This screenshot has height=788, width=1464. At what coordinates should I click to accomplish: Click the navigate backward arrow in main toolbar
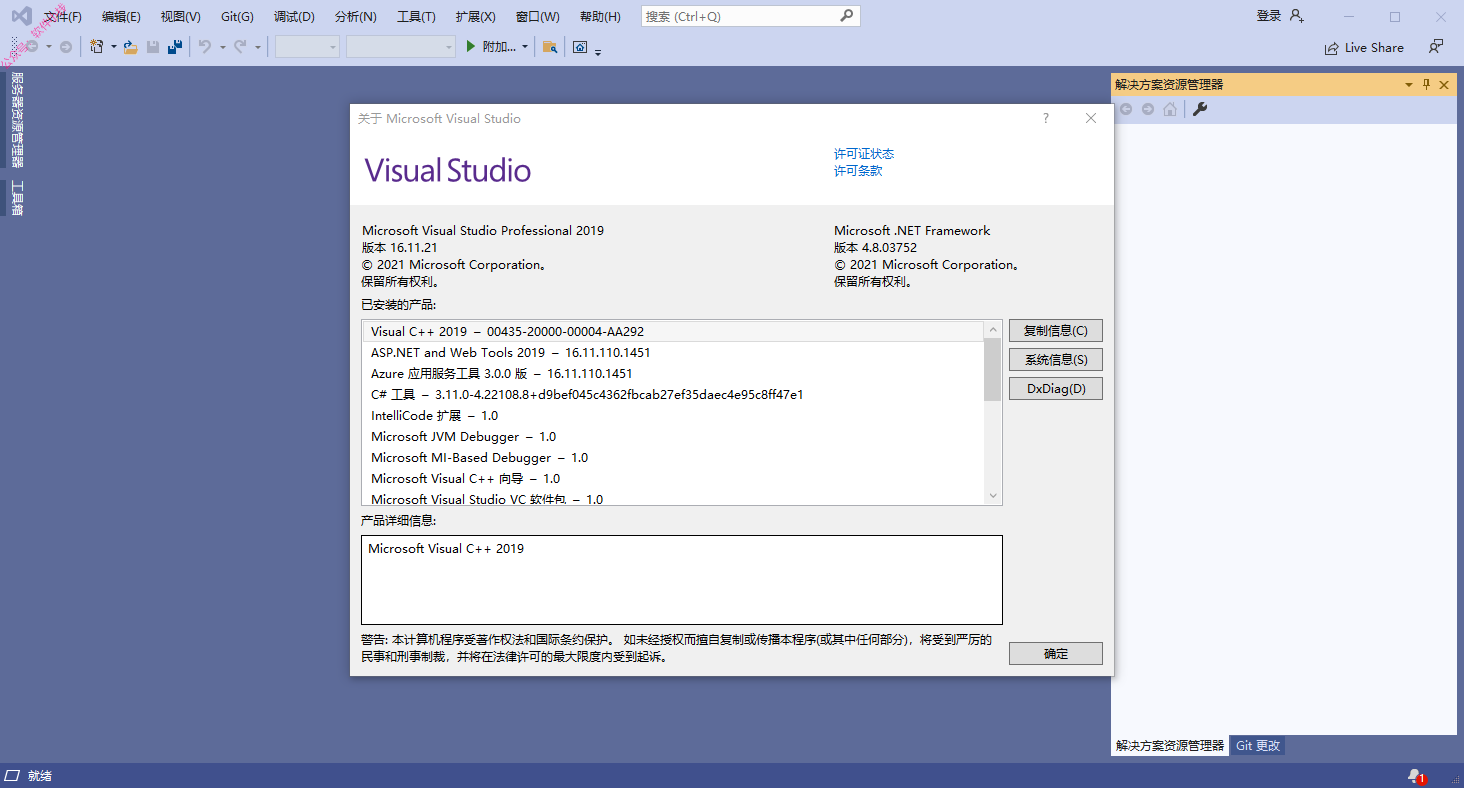tap(31, 47)
